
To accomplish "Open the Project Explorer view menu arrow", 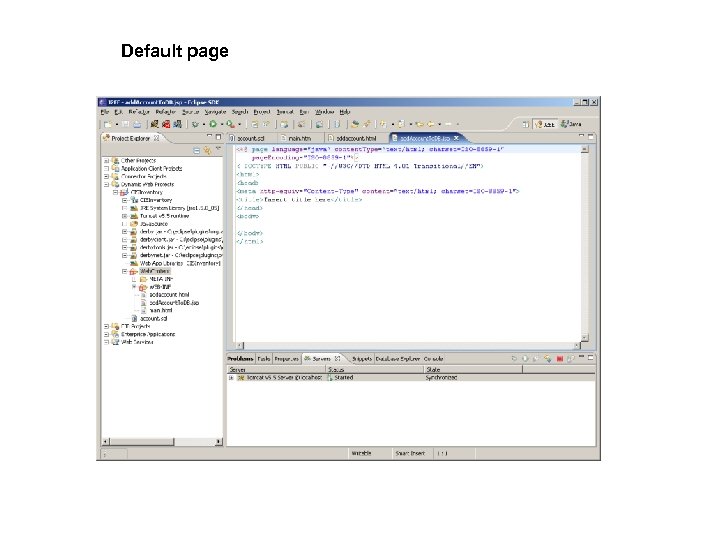I will coord(218,149).
